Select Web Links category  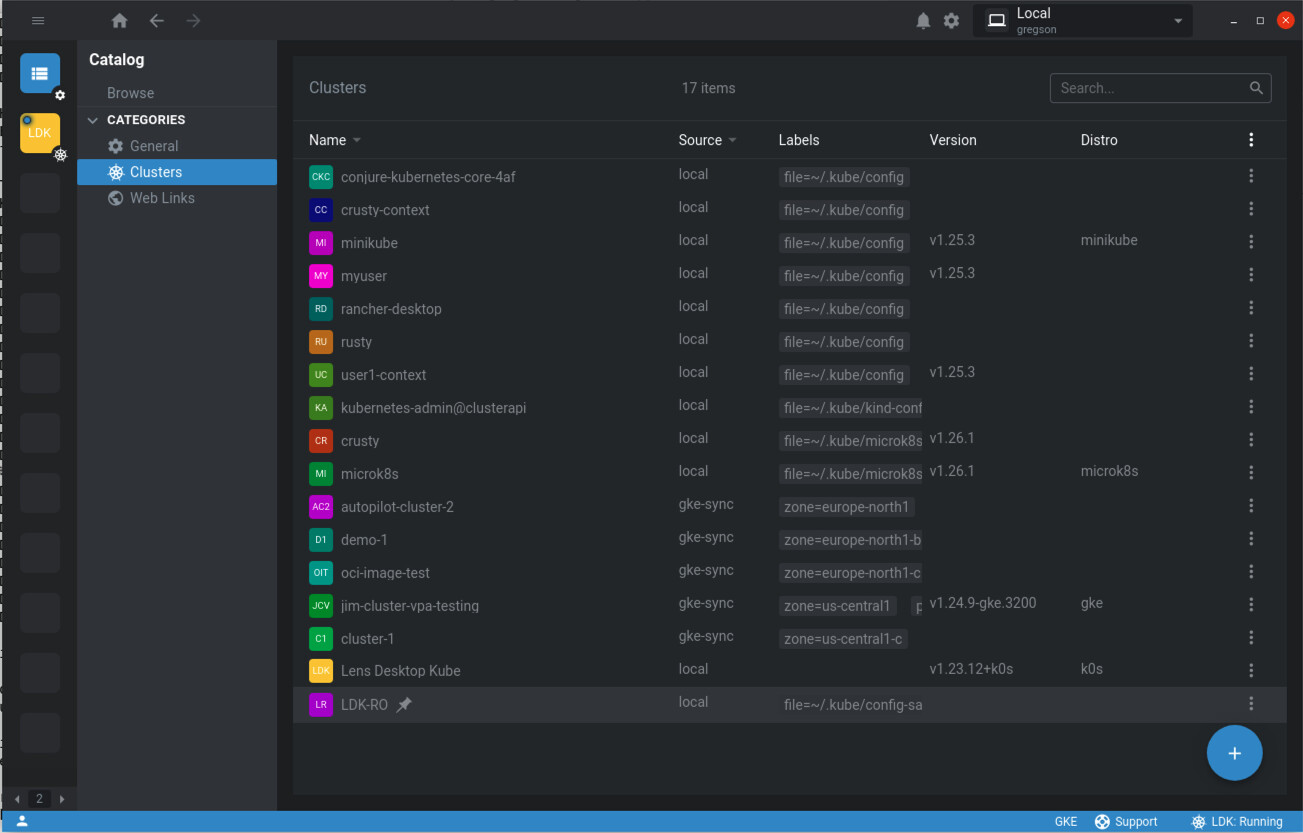coord(161,198)
